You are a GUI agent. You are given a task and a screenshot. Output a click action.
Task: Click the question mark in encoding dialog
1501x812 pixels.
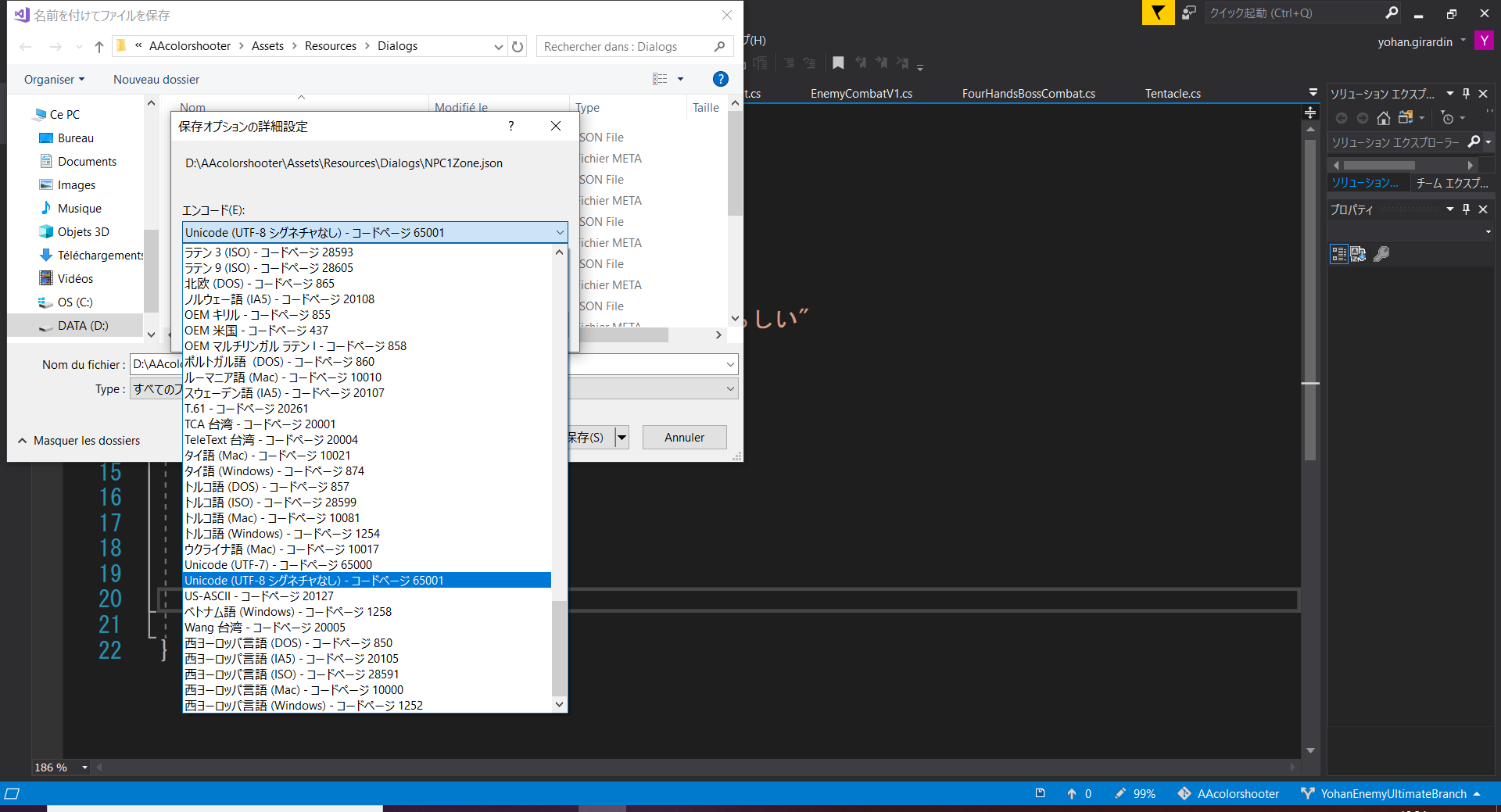coord(510,126)
